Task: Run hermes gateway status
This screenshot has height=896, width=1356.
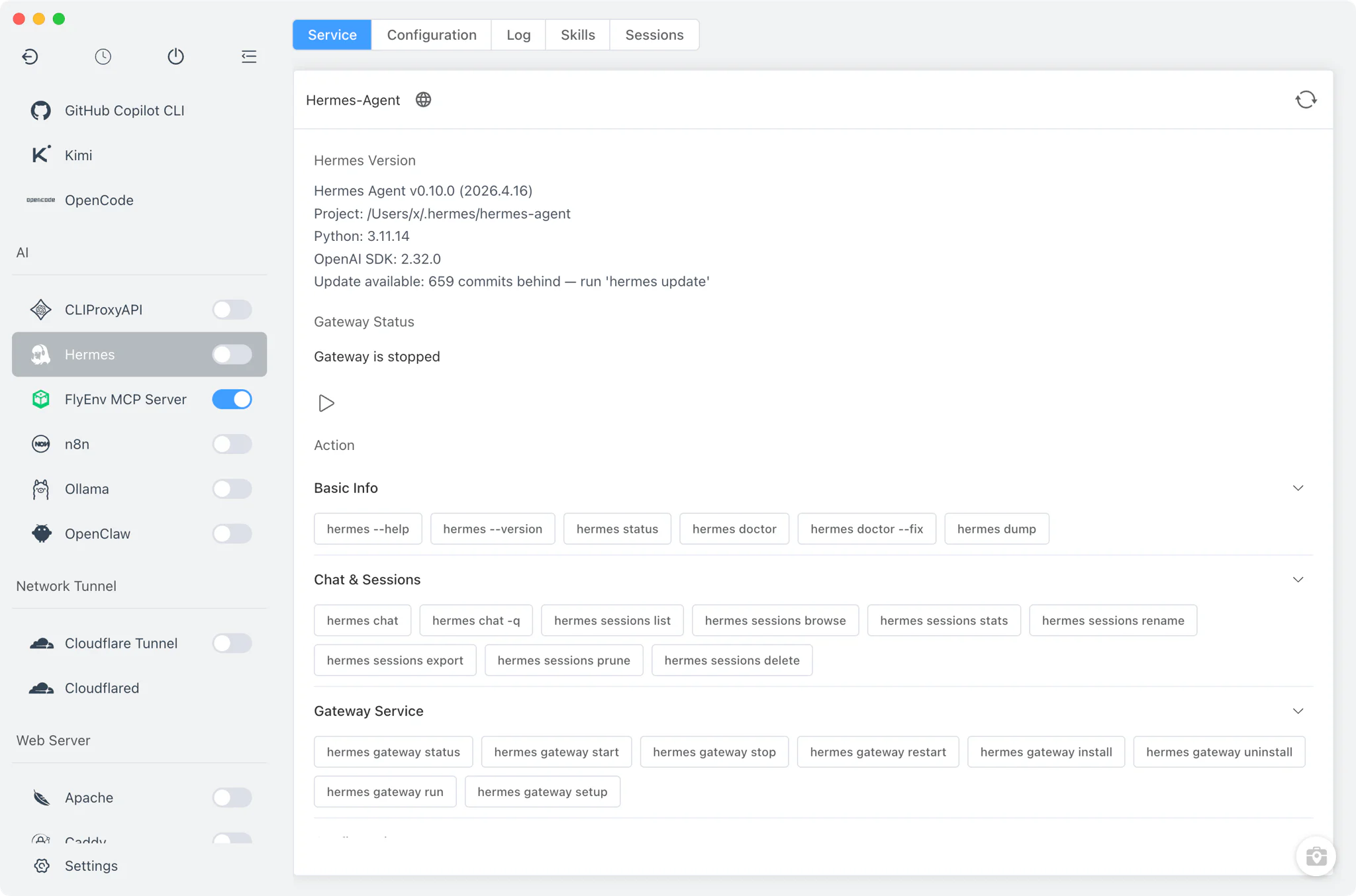Action: 393,752
